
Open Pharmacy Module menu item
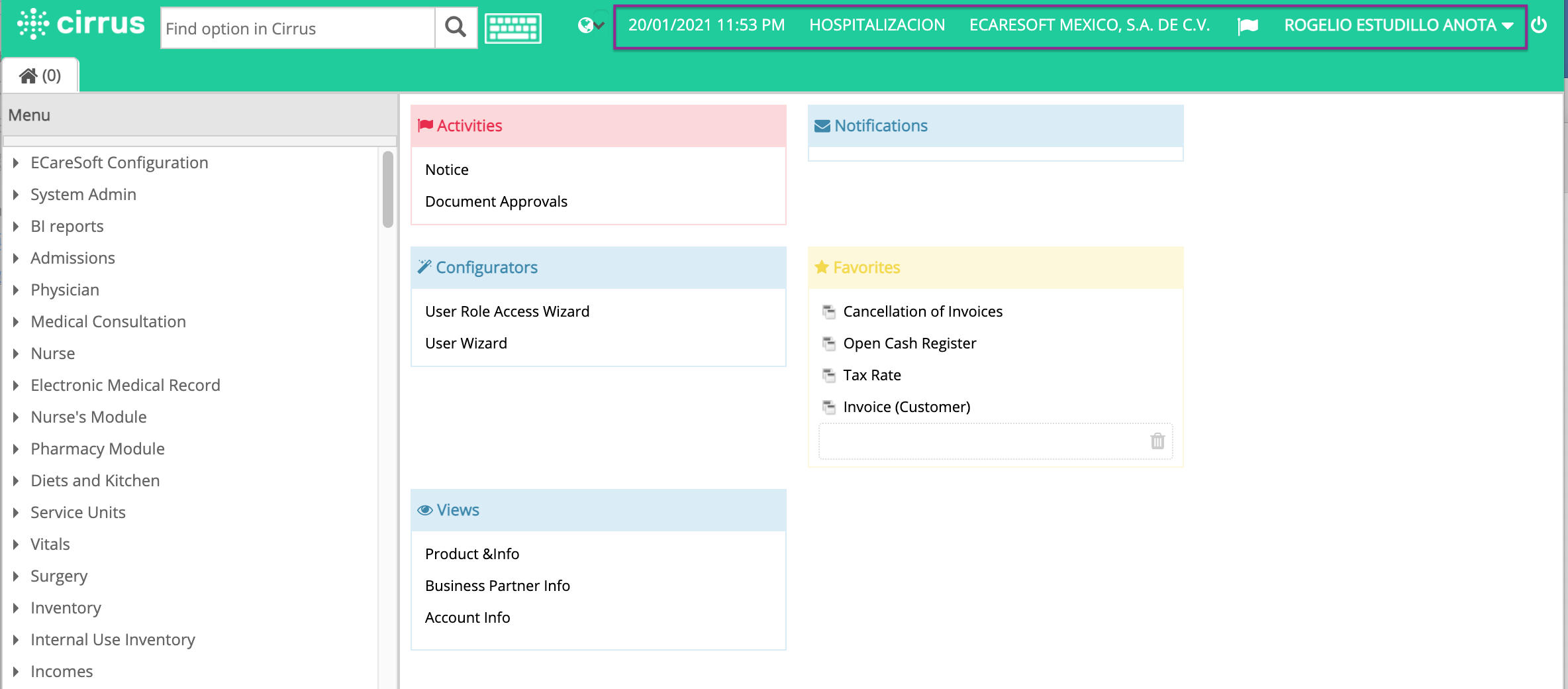tap(97, 449)
